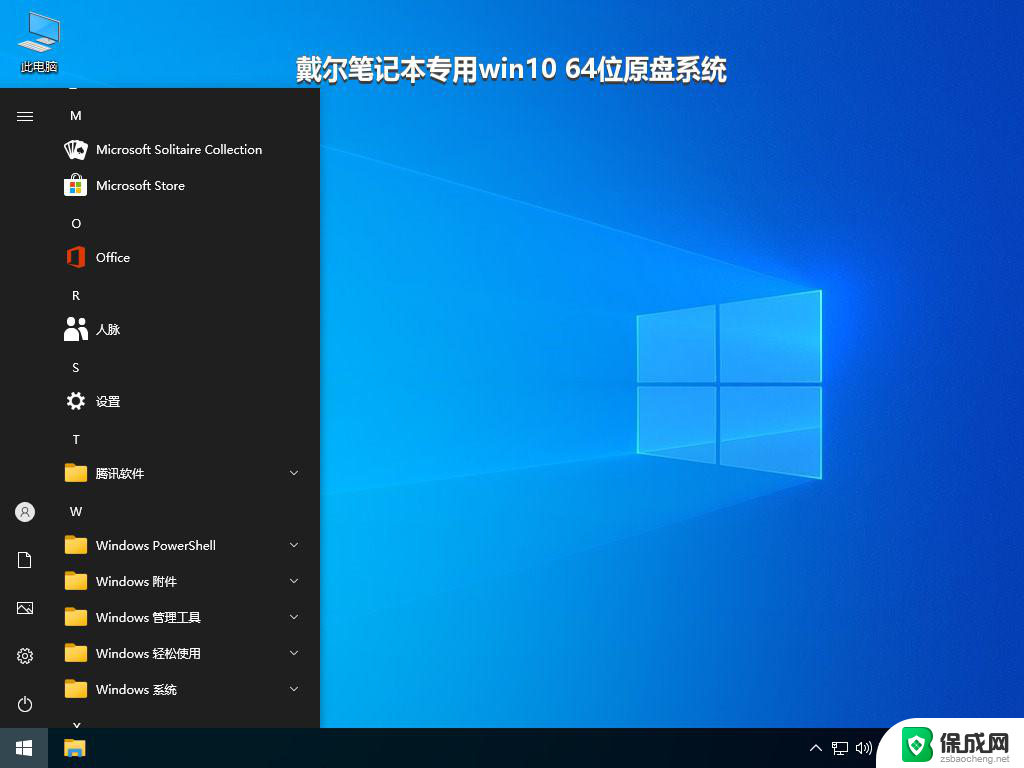
Task: Click the Power button icon
Action: pyautogui.click(x=25, y=704)
